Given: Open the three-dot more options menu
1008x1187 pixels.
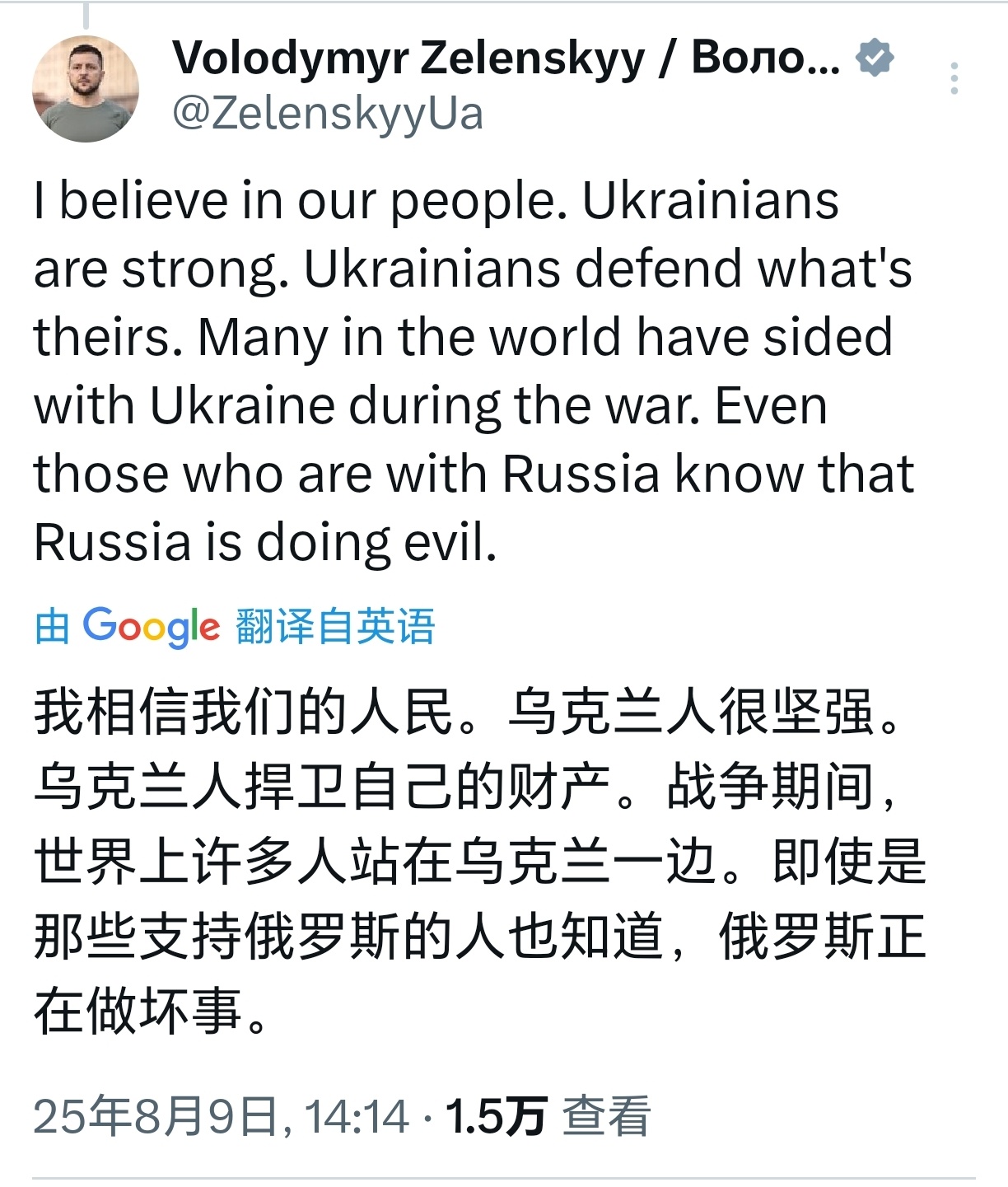Looking at the screenshot, I should (954, 78).
